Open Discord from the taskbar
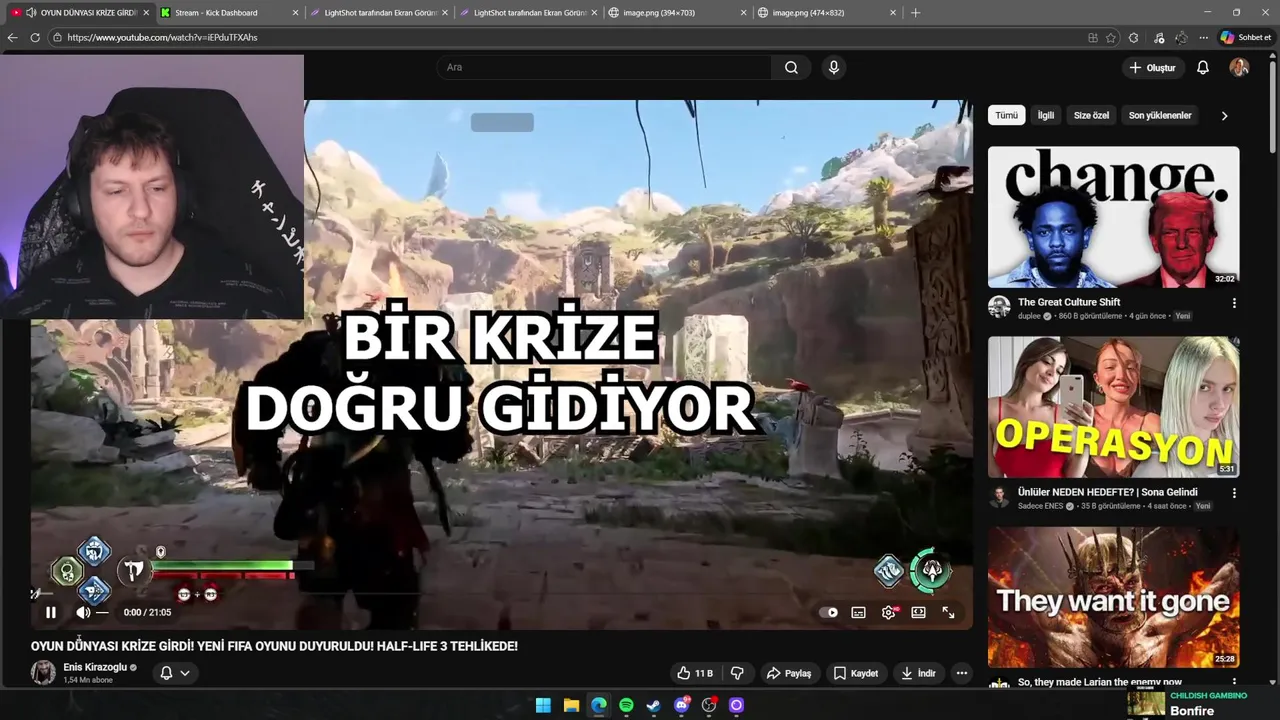Screen dimensions: 1280x720 pos(682,705)
